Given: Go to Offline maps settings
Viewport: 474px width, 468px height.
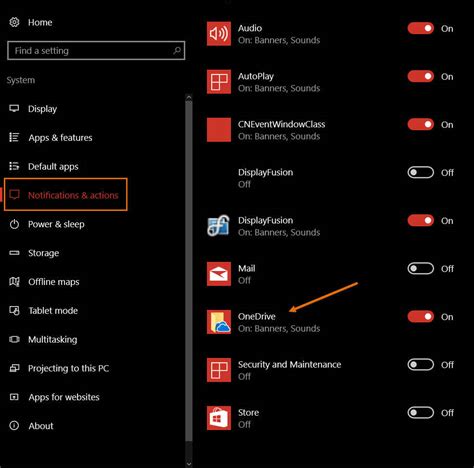Looking at the screenshot, I should pyautogui.click(x=54, y=282).
